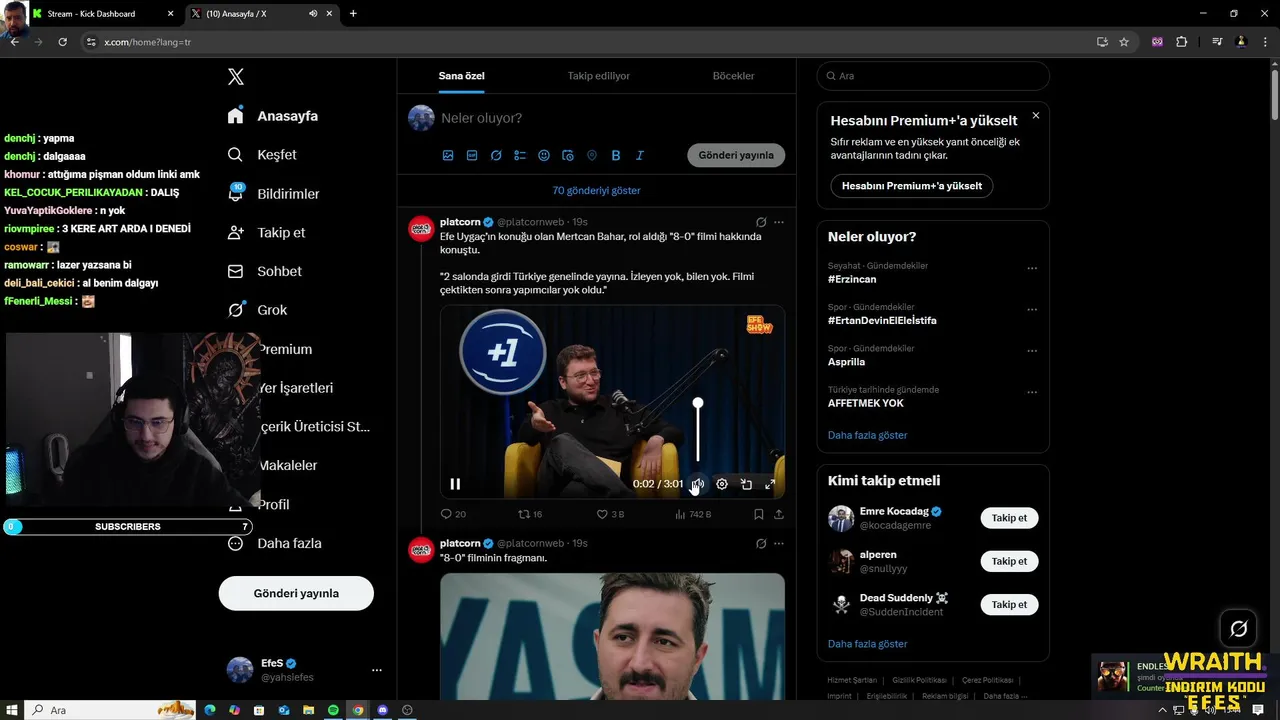Add a poll to post
The height and width of the screenshot is (720, 1280).
[x=520, y=155]
